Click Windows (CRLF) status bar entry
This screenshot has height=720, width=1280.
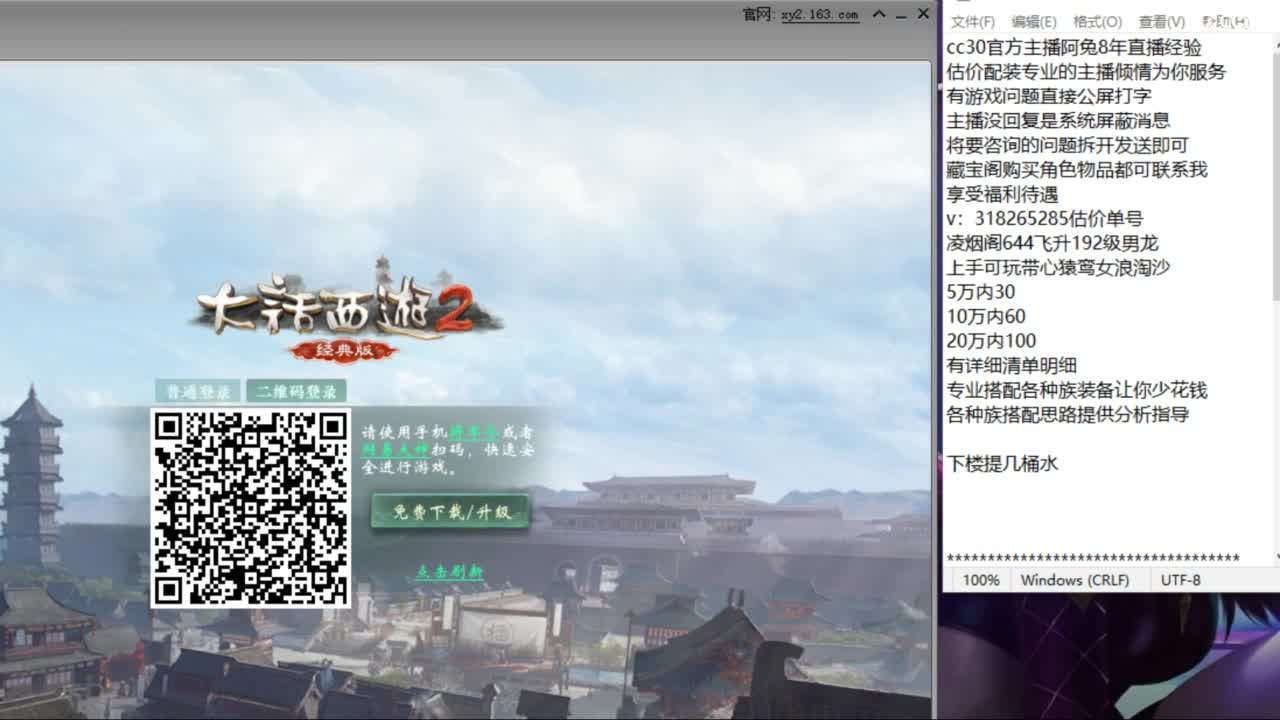click(1074, 580)
